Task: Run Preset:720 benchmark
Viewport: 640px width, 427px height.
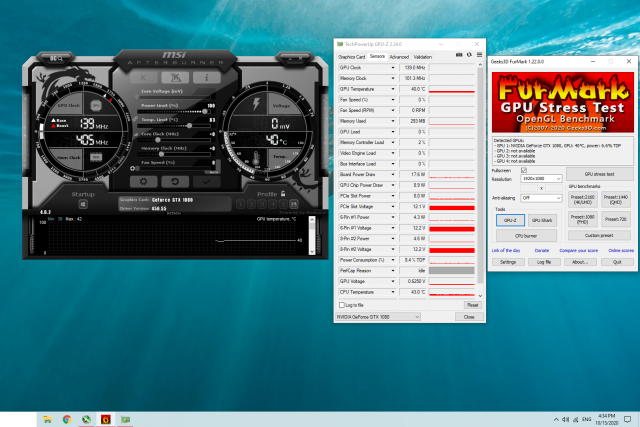Action: 616,219
